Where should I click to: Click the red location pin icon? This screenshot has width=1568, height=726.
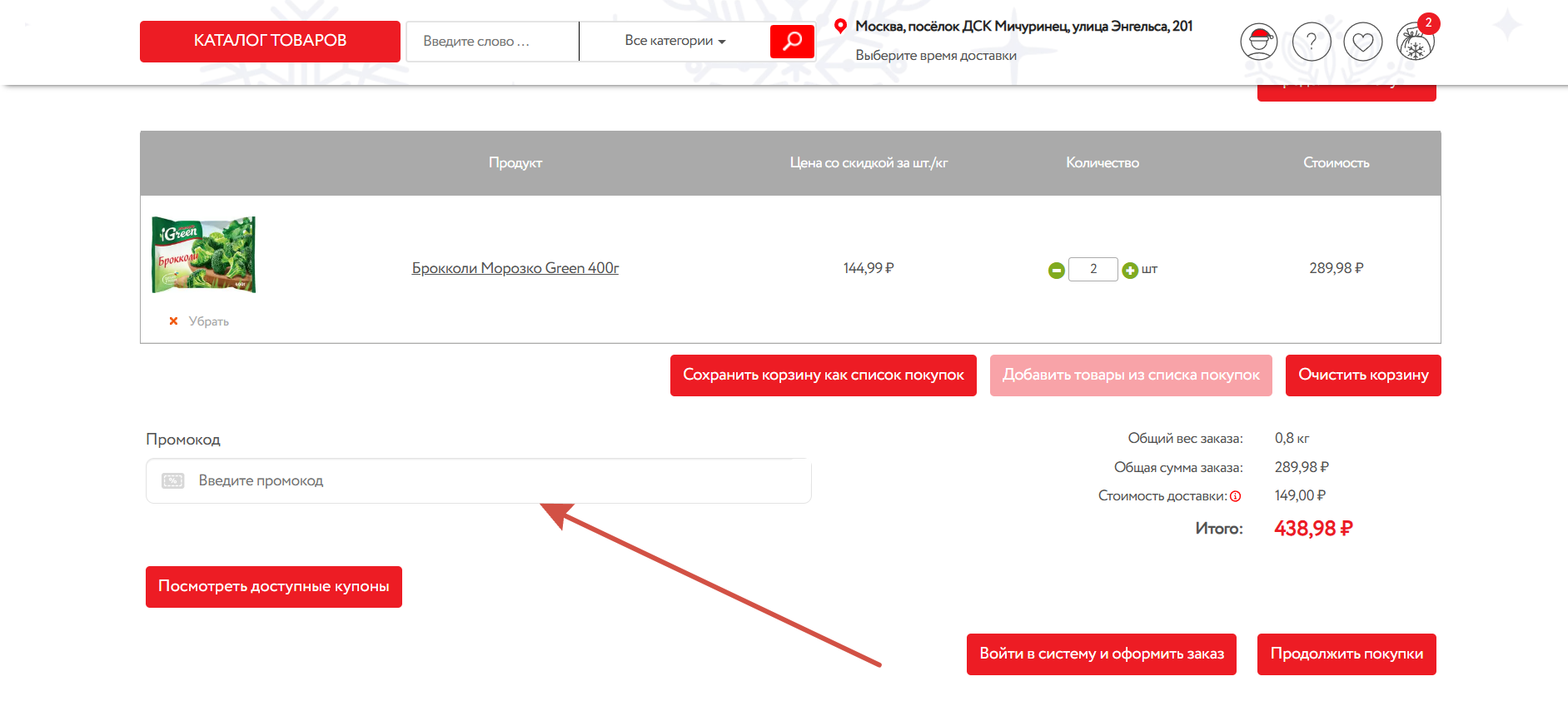(841, 27)
